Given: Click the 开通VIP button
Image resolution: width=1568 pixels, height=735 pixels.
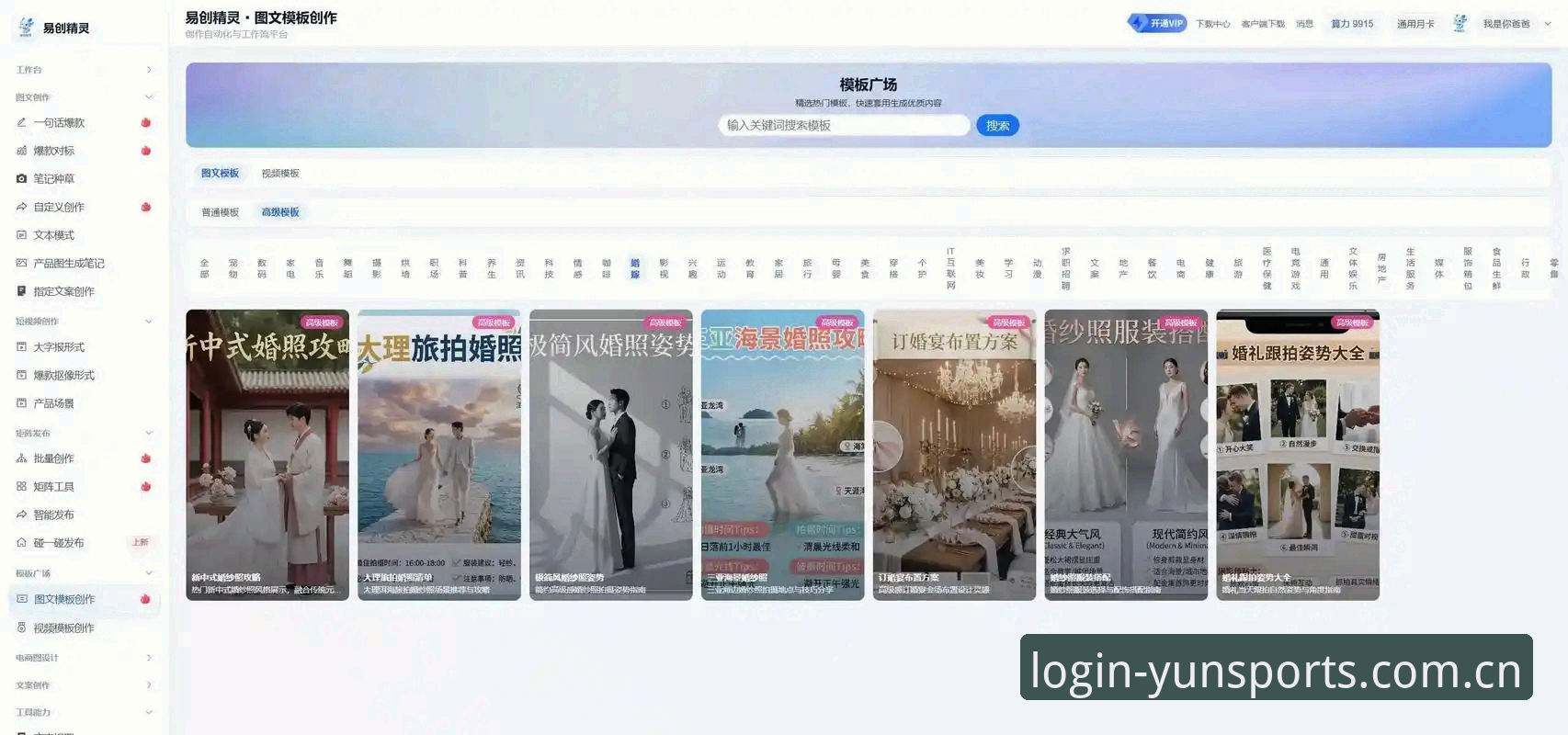Looking at the screenshot, I should click(1157, 23).
